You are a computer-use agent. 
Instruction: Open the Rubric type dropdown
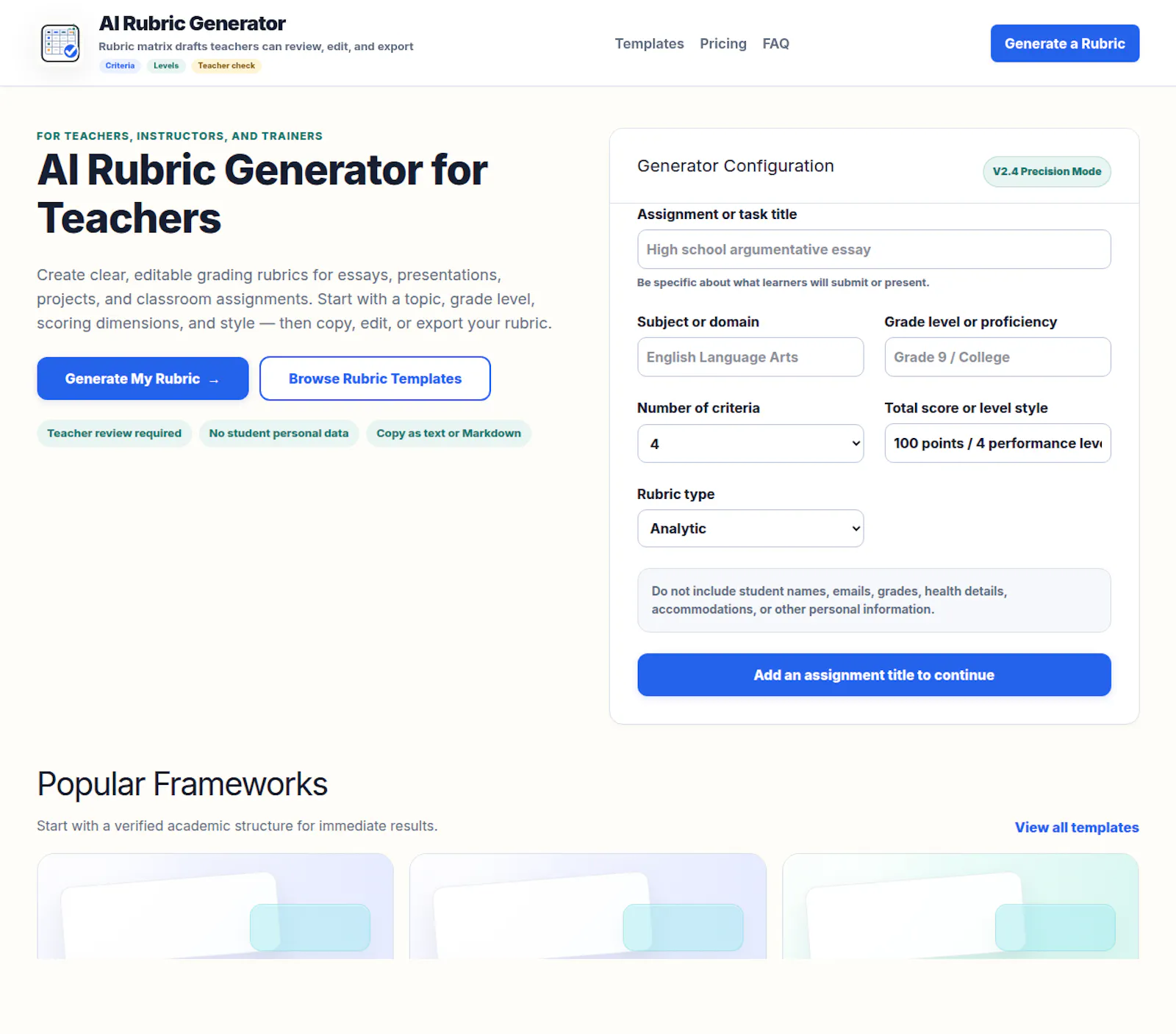click(750, 528)
